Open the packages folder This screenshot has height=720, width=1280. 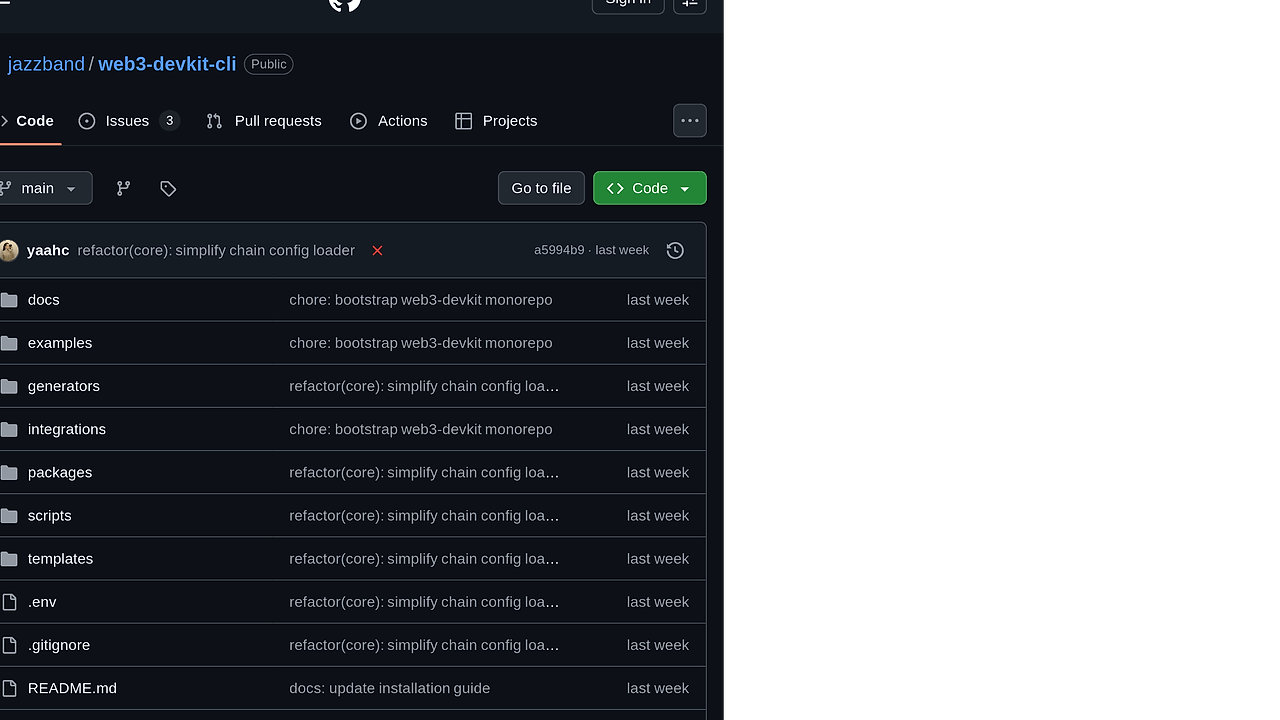click(60, 472)
